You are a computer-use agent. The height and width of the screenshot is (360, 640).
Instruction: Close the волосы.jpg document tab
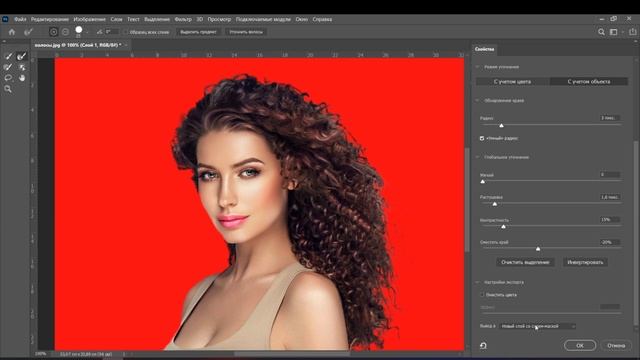click(126, 45)
